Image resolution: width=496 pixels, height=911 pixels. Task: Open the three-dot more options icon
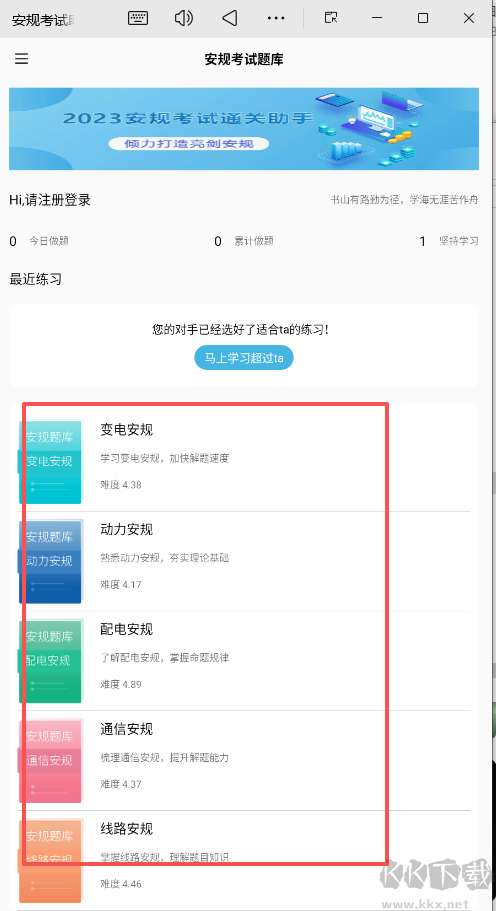276,19
